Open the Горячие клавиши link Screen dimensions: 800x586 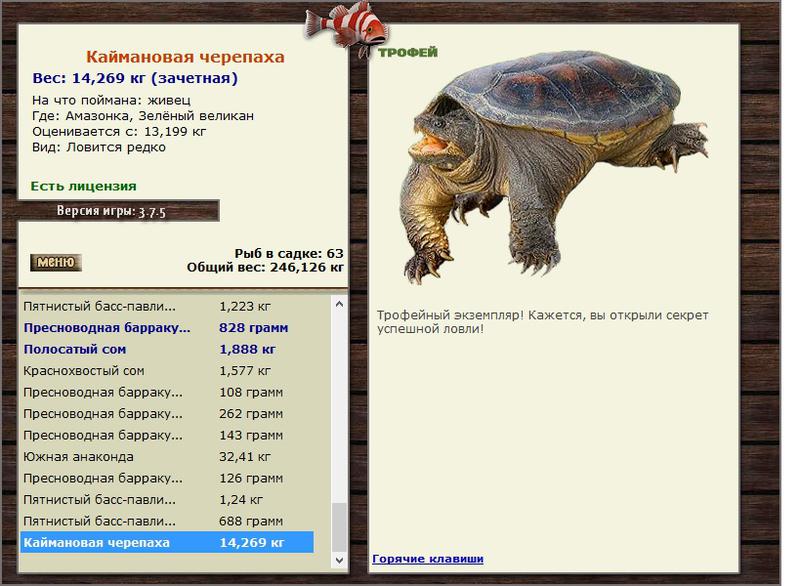coord(428,558)
